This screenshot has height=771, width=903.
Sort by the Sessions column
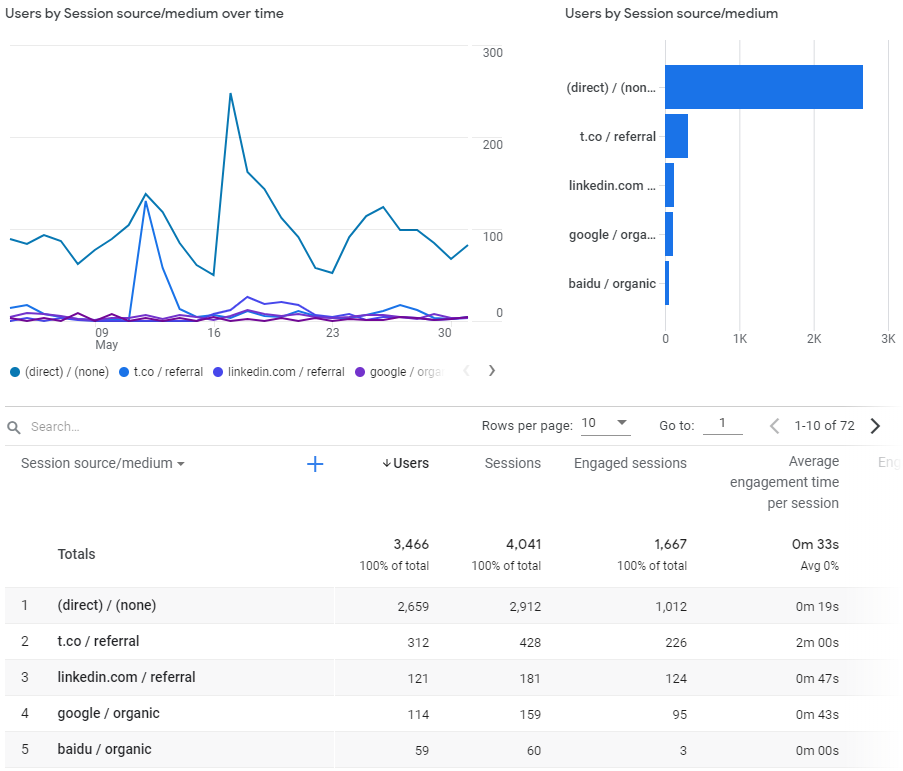(x=513, y=464)
